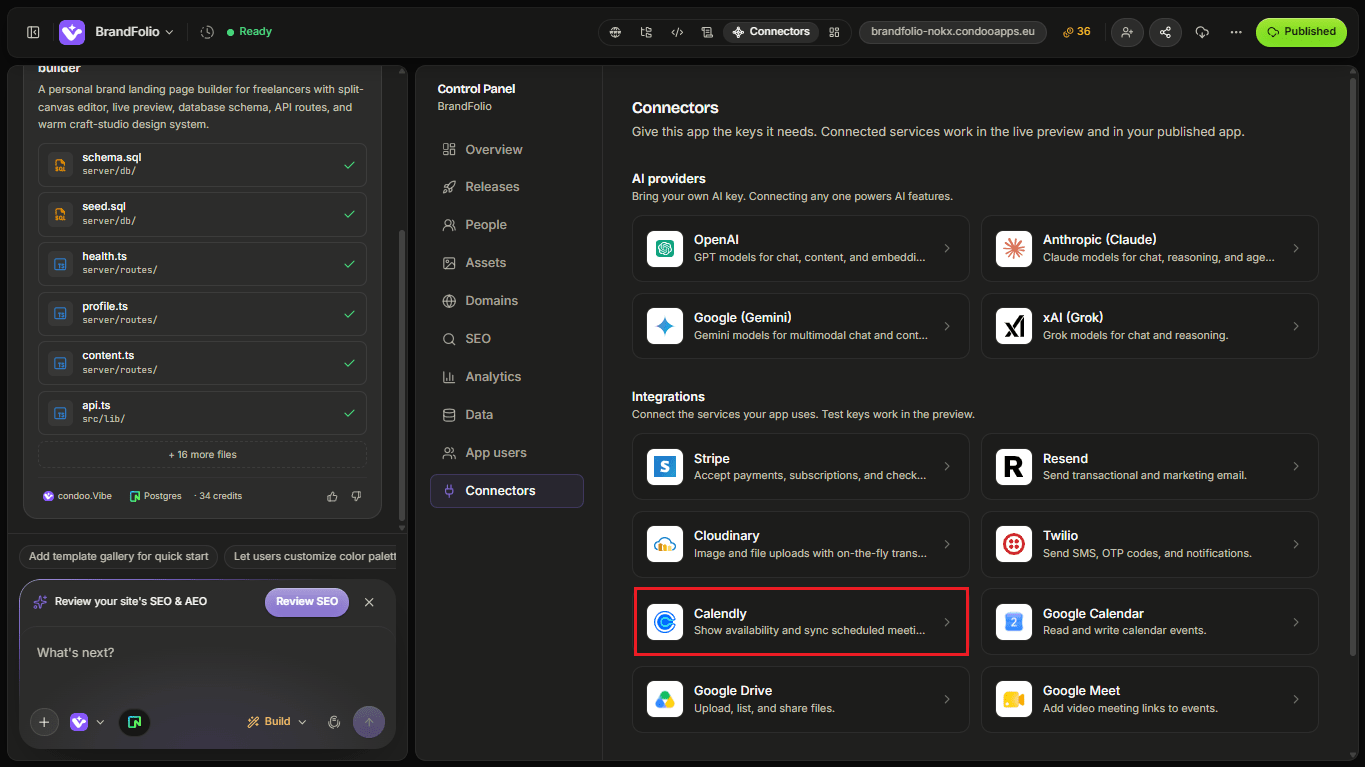Click the share icon in header
The image size is (1365, 767).
pos(1165,32)
